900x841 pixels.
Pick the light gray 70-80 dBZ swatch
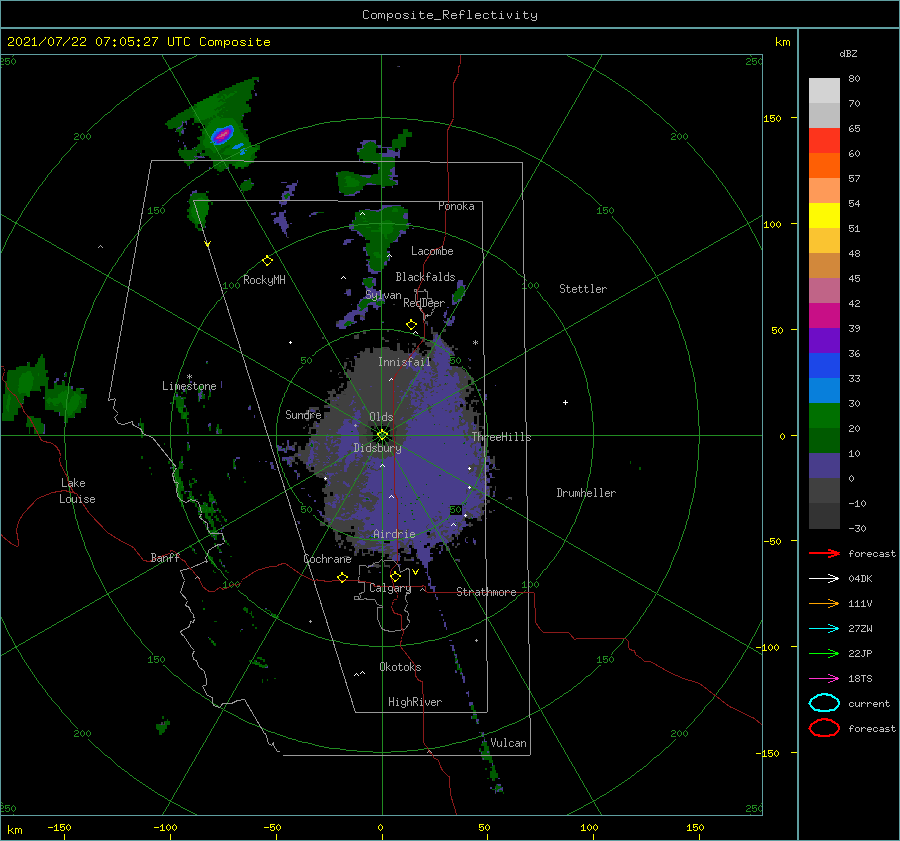click(824, 91)
